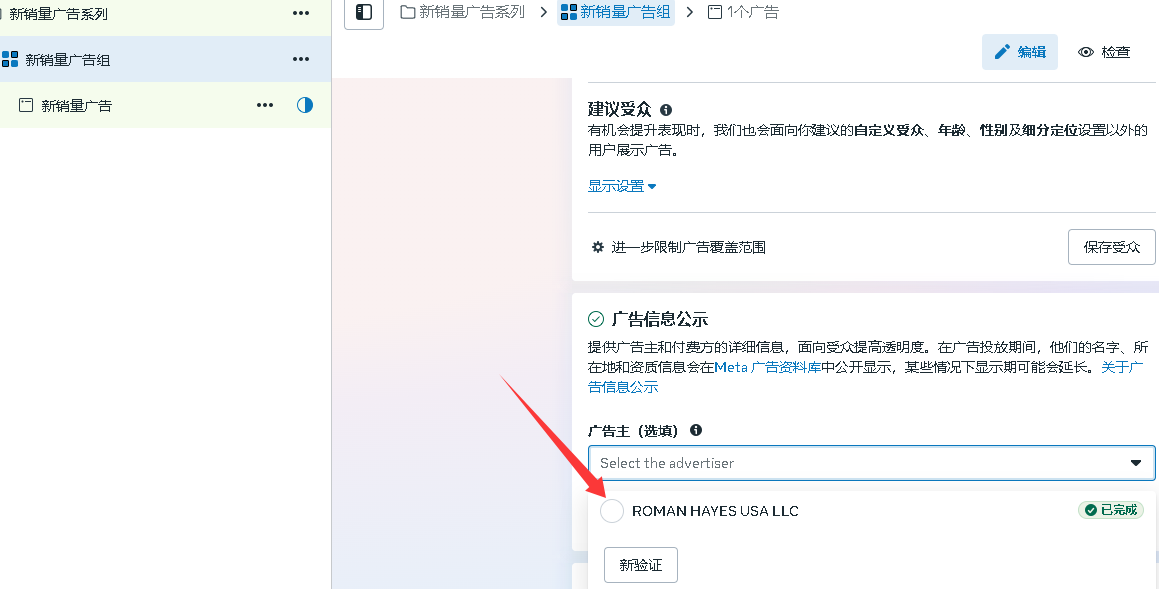1159x589 pixels.
Task: Click the half-circle status icon beside 新销量广告
Action: coord(305,105)
